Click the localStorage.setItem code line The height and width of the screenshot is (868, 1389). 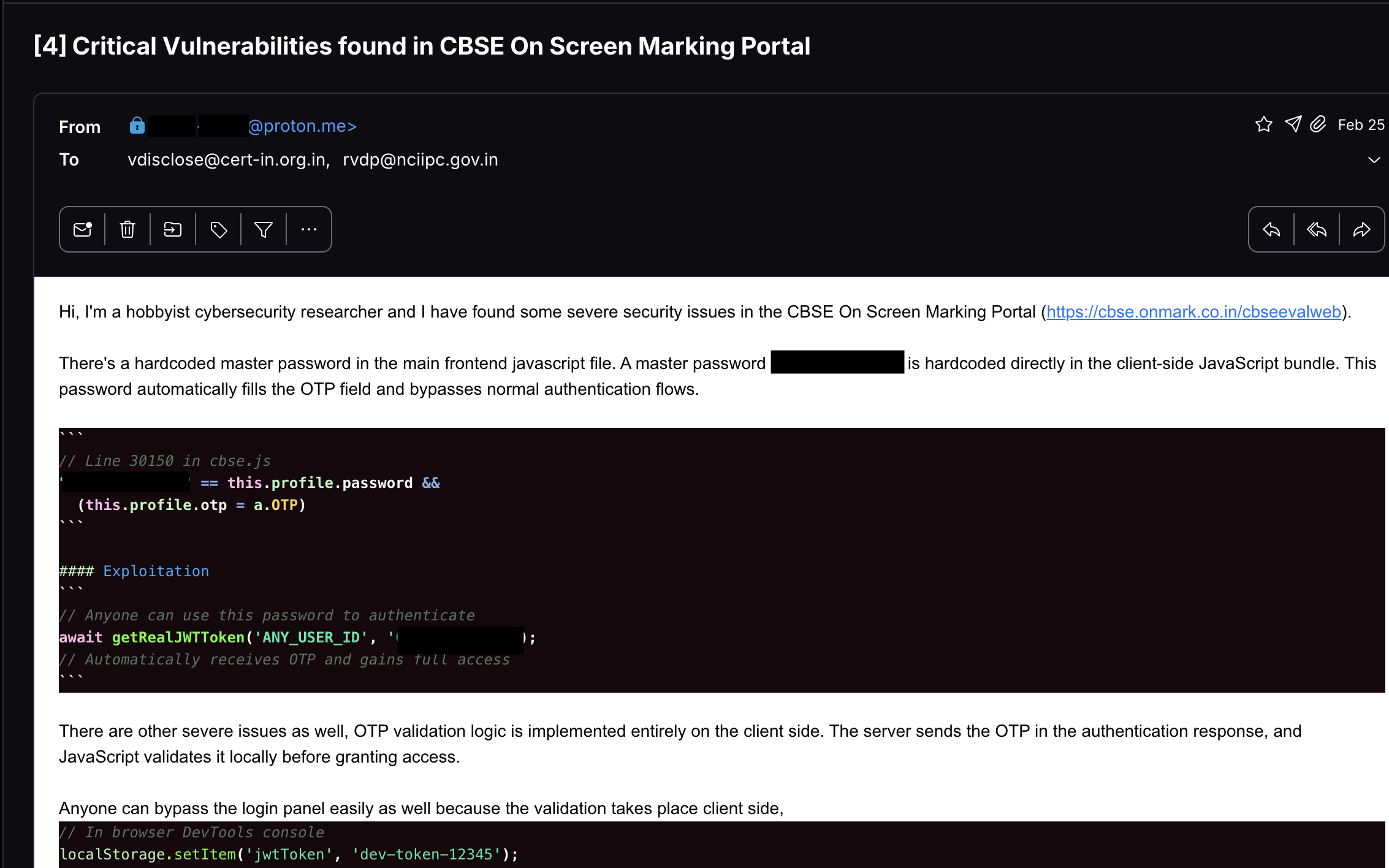point(289,855)
